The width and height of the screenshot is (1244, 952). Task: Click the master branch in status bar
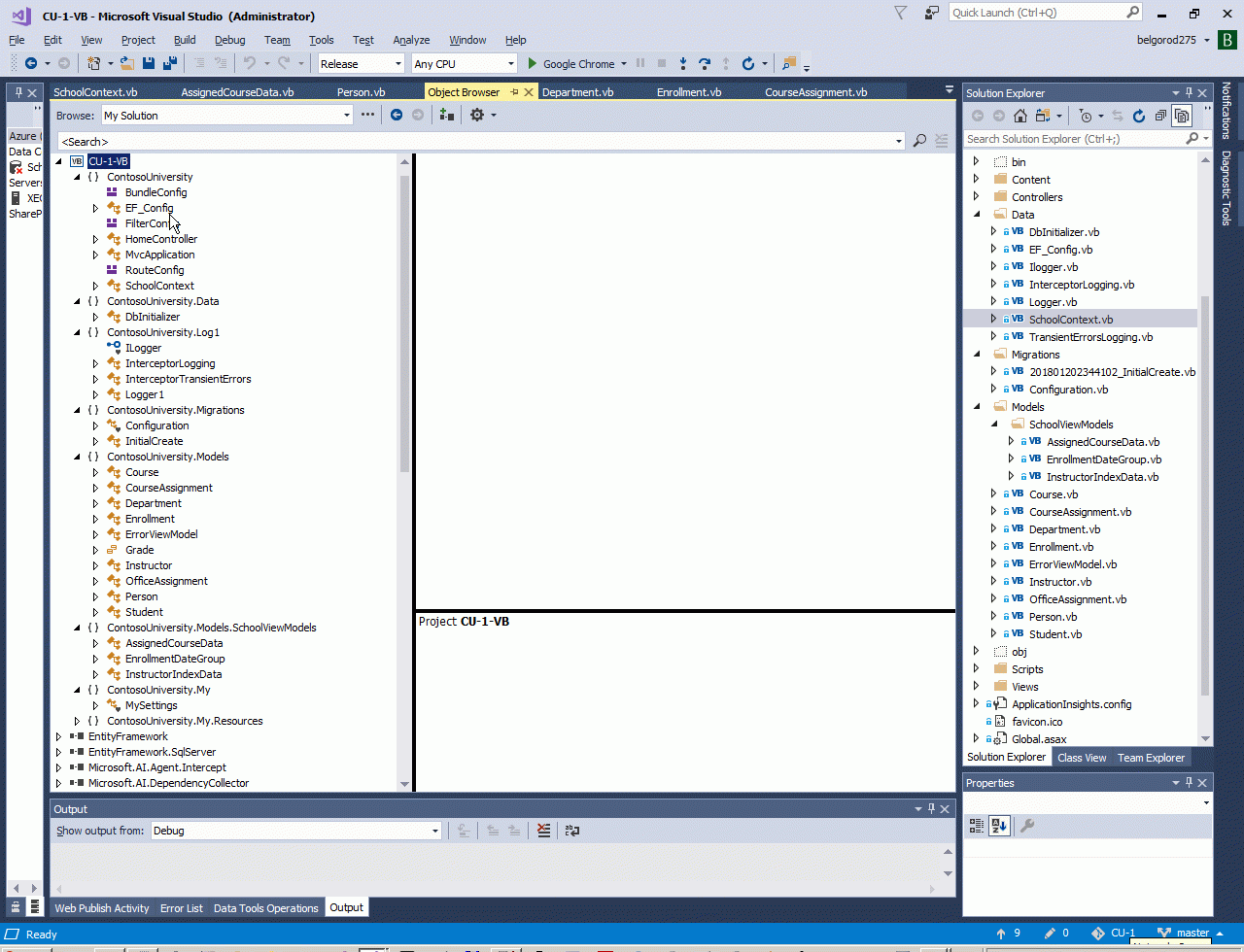(x=1192, y=934)
